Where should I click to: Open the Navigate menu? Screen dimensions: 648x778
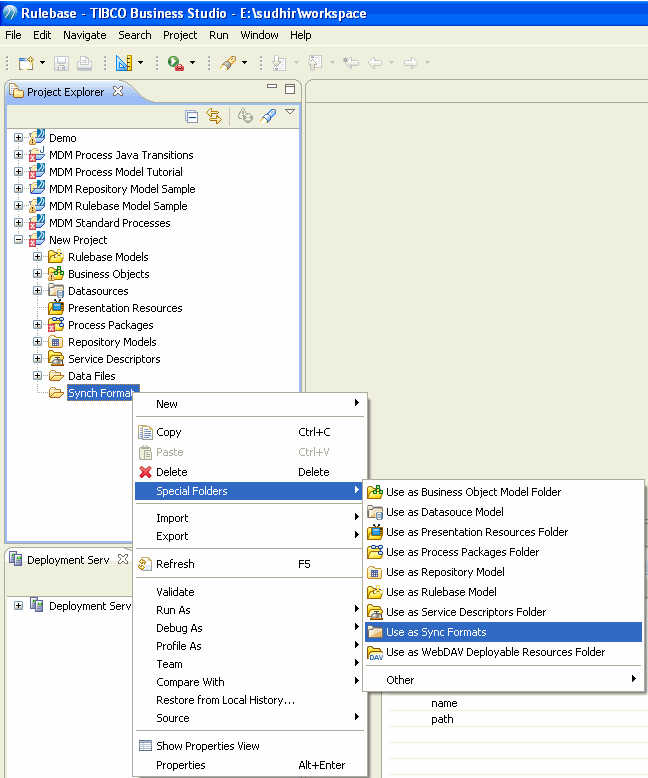tap(84, 35)
